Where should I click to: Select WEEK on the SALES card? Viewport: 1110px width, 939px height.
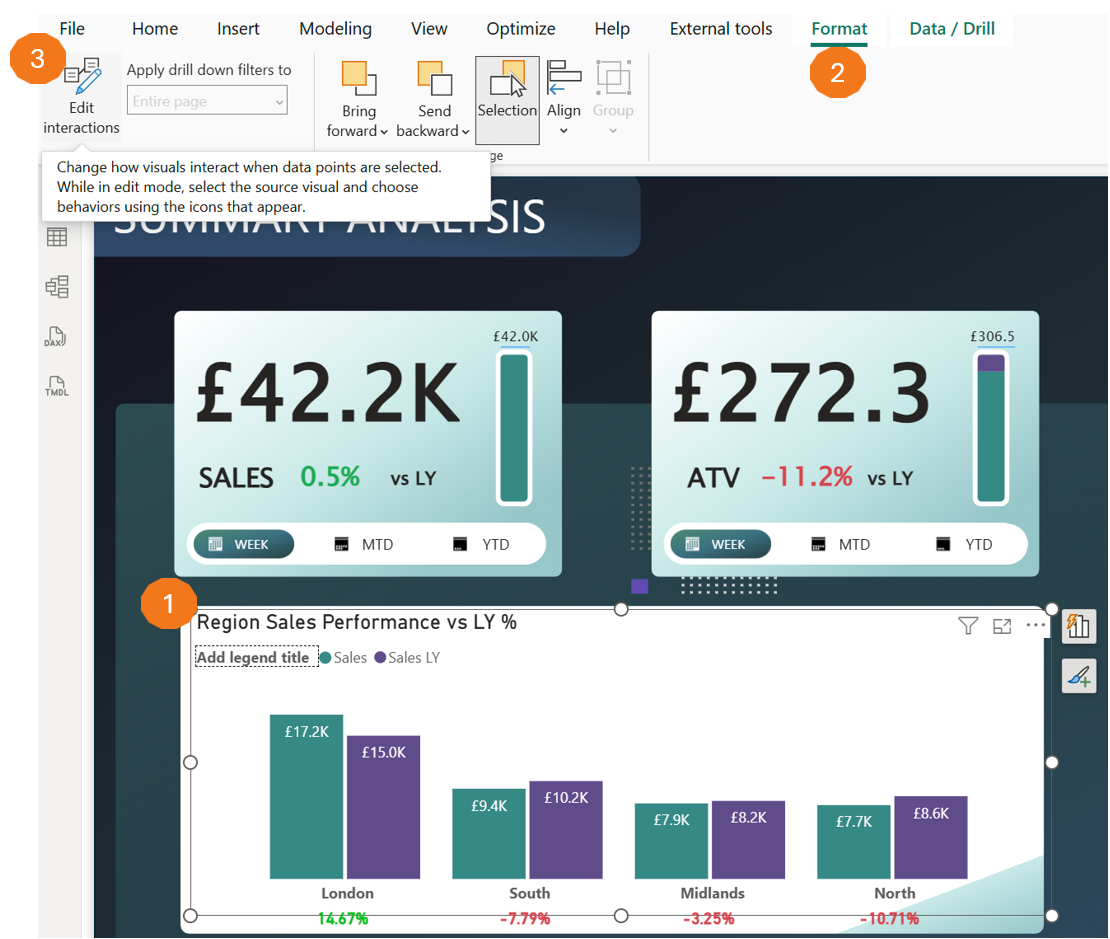click(x=244, y=544)
